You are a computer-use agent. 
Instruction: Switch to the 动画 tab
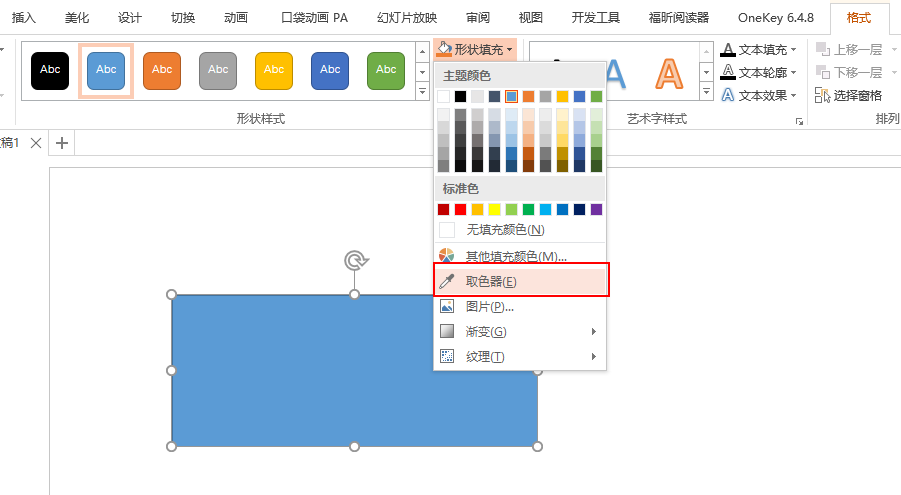point(236,18)
